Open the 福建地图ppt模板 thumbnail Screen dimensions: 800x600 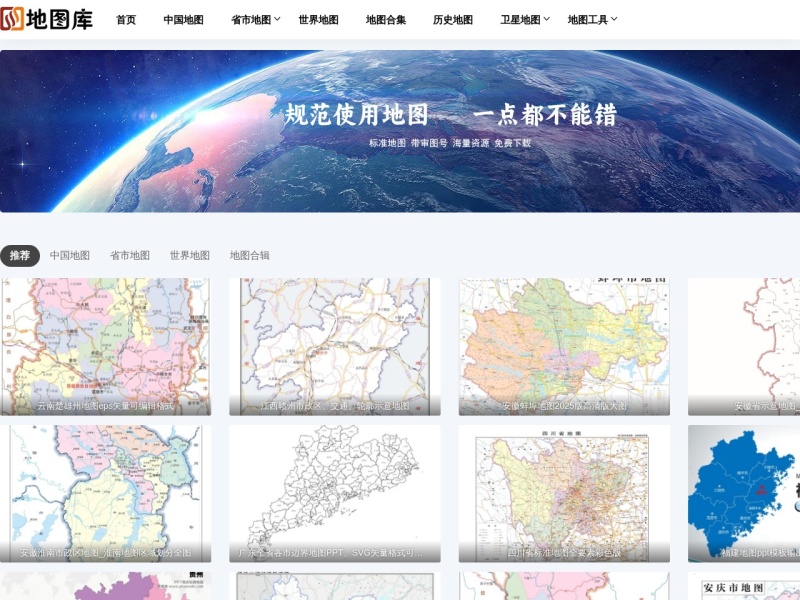744,493
